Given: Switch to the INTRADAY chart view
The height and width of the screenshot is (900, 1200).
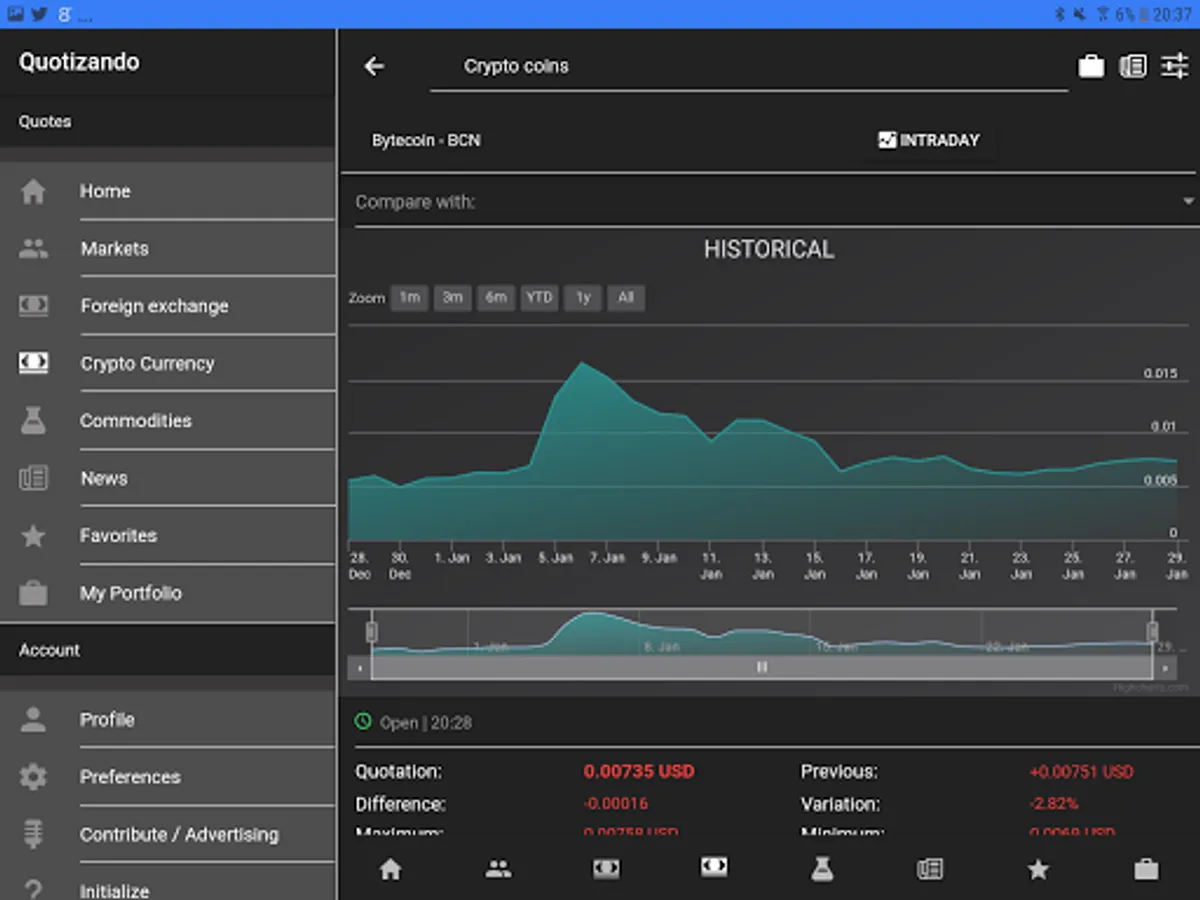Looking at the screenshot, I should pyautogui.click(x=929, y=140).
